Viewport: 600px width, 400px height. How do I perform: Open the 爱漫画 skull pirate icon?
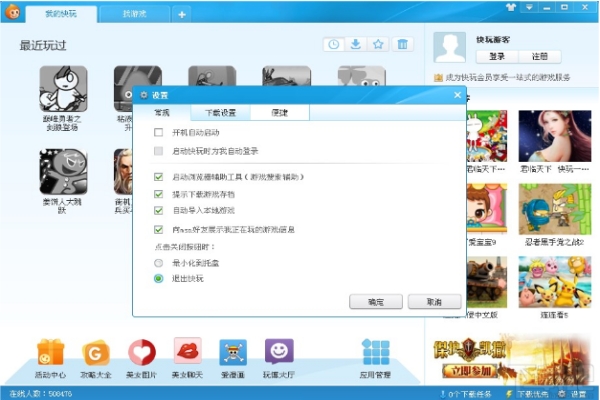233,353
